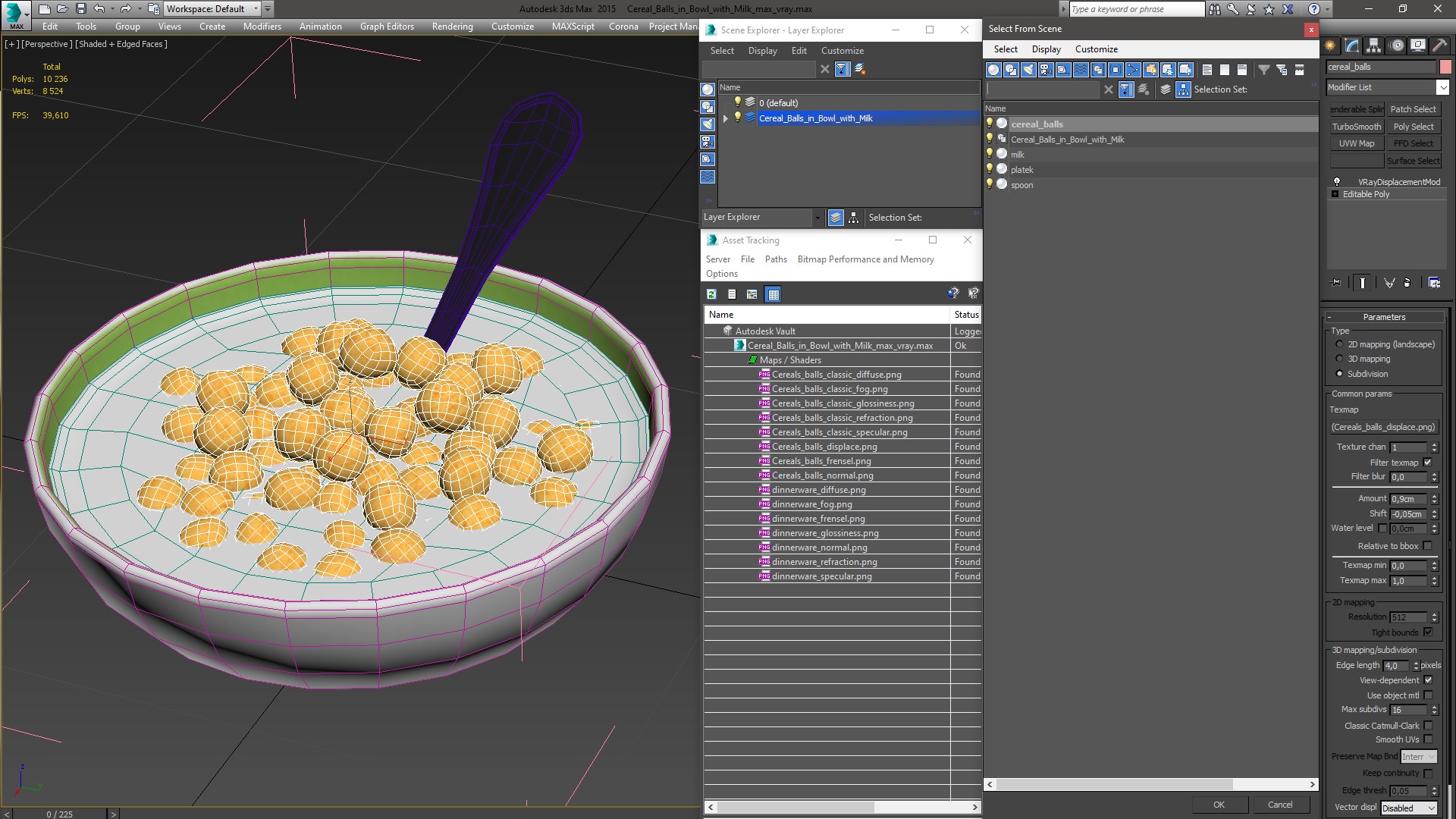Toggle Filter texmap checkbox

(1428, 463)
